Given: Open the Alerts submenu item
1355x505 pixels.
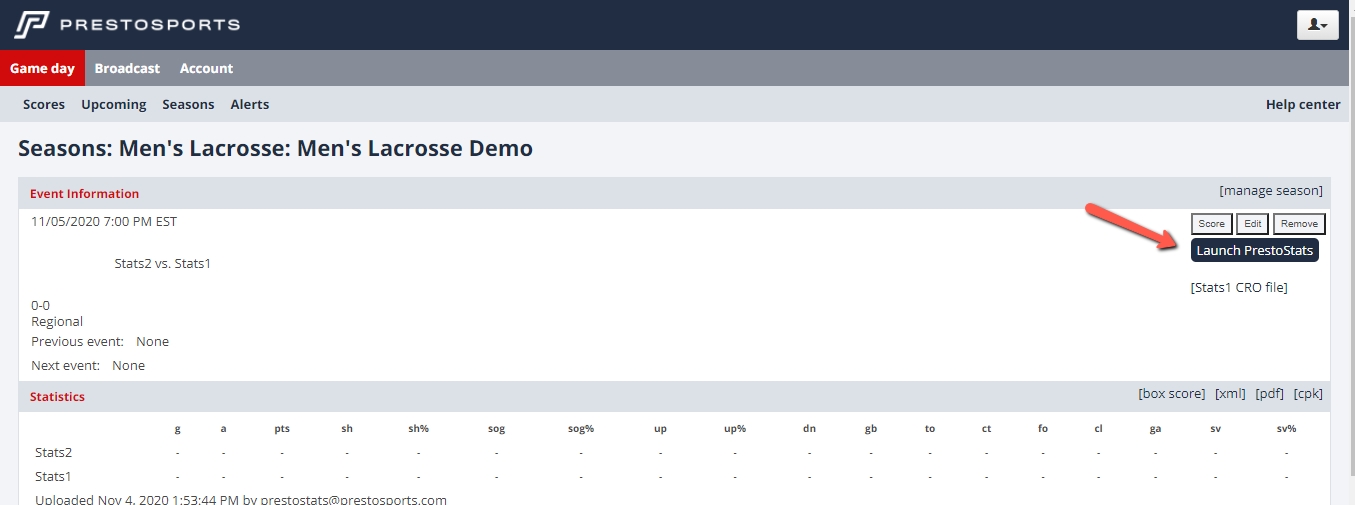Looking at the screenshot, I should point(249,104).
